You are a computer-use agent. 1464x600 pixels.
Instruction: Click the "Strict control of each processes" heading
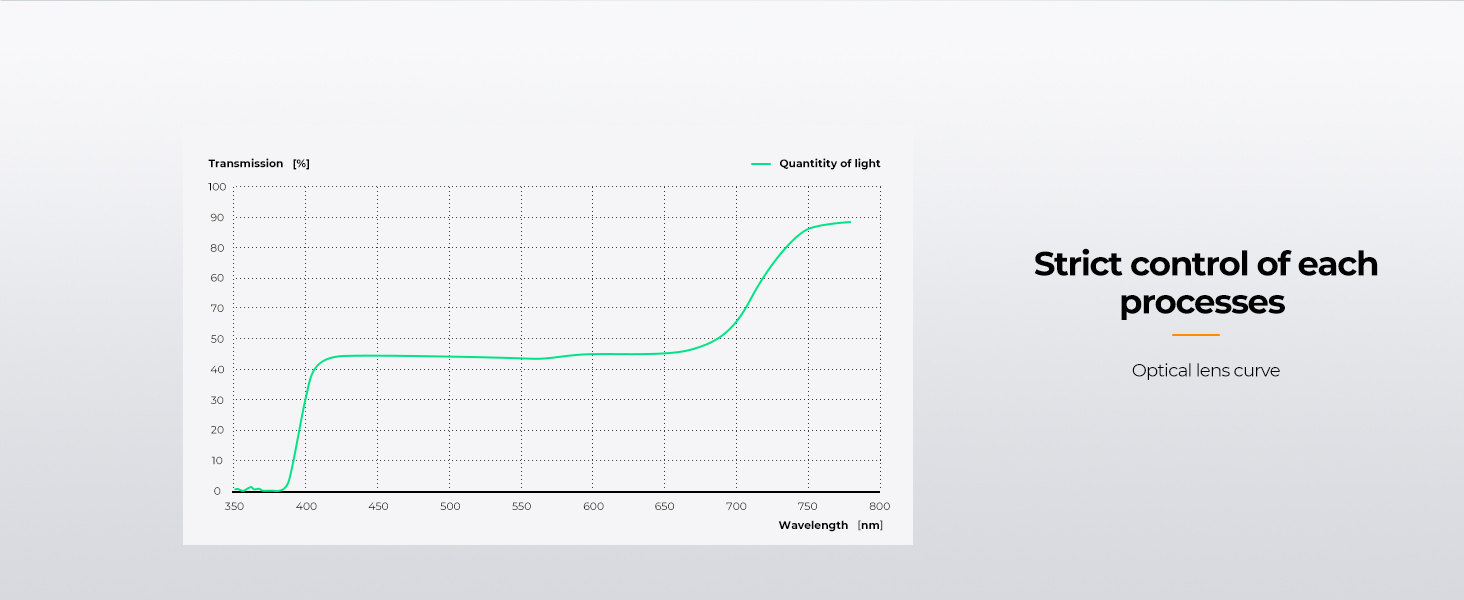pyautogui.click(x=1205, y=283)
